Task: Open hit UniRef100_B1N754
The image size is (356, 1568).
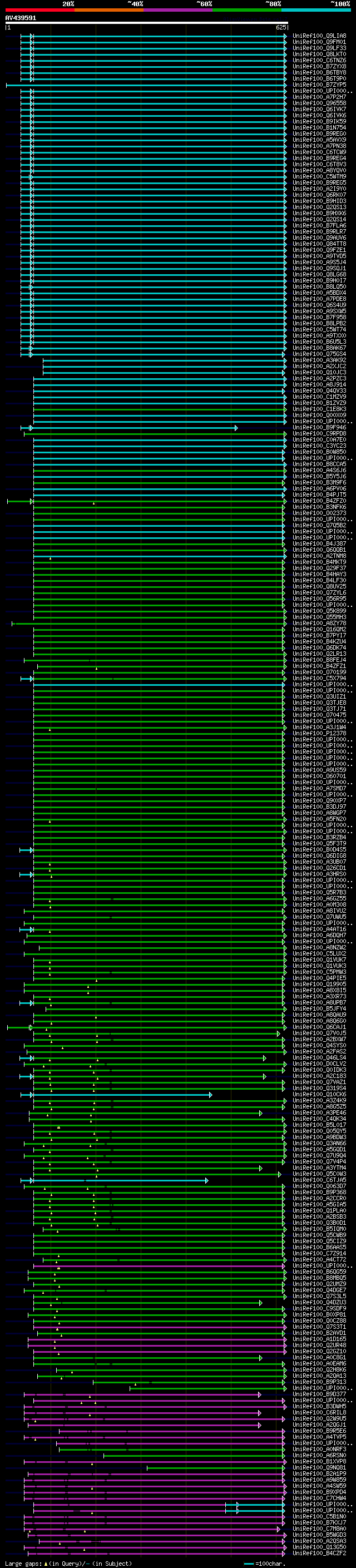Action: coord(319,128)
